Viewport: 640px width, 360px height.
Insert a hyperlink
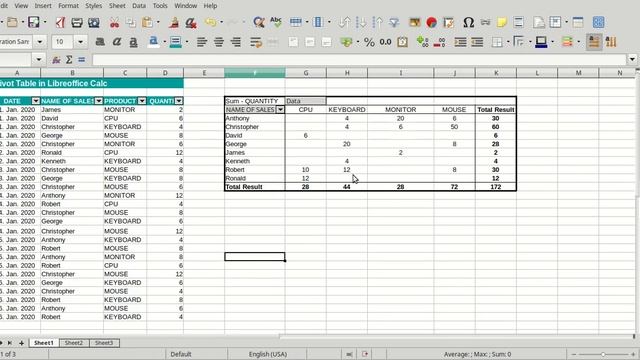pyautogui.click(x=485, y=22)
